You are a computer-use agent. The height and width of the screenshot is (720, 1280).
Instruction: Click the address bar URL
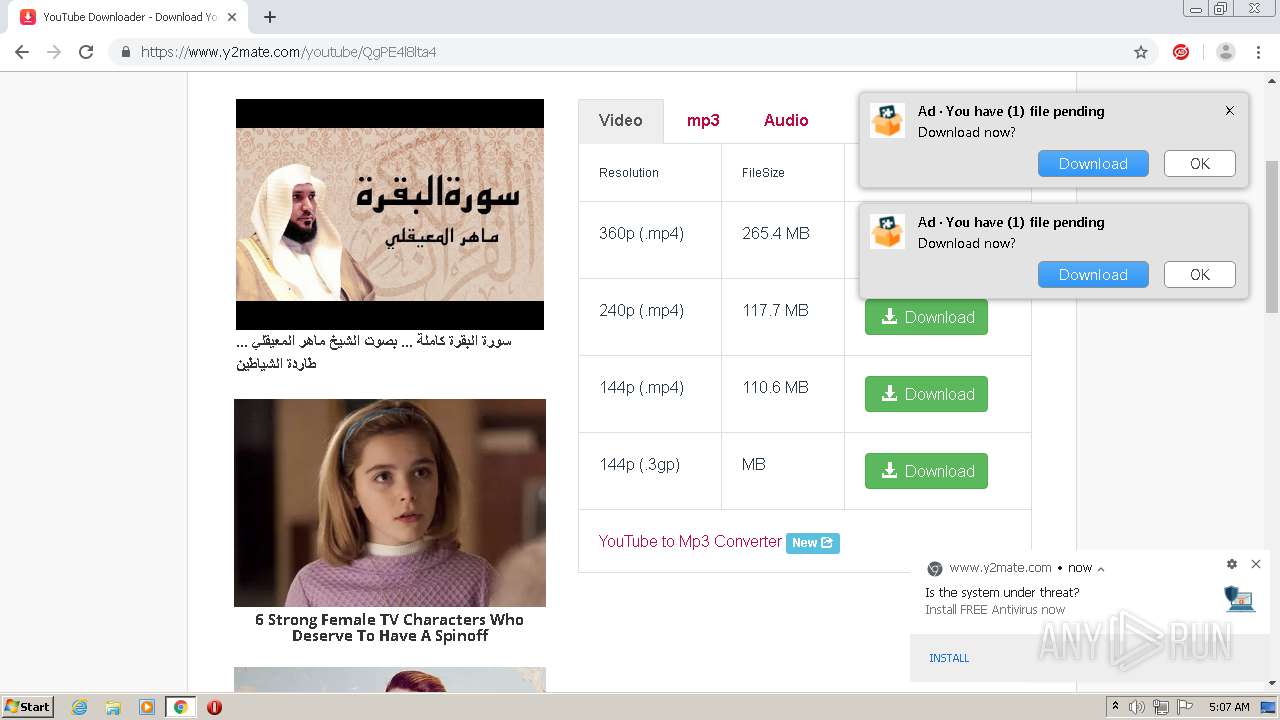coord(289,52)
